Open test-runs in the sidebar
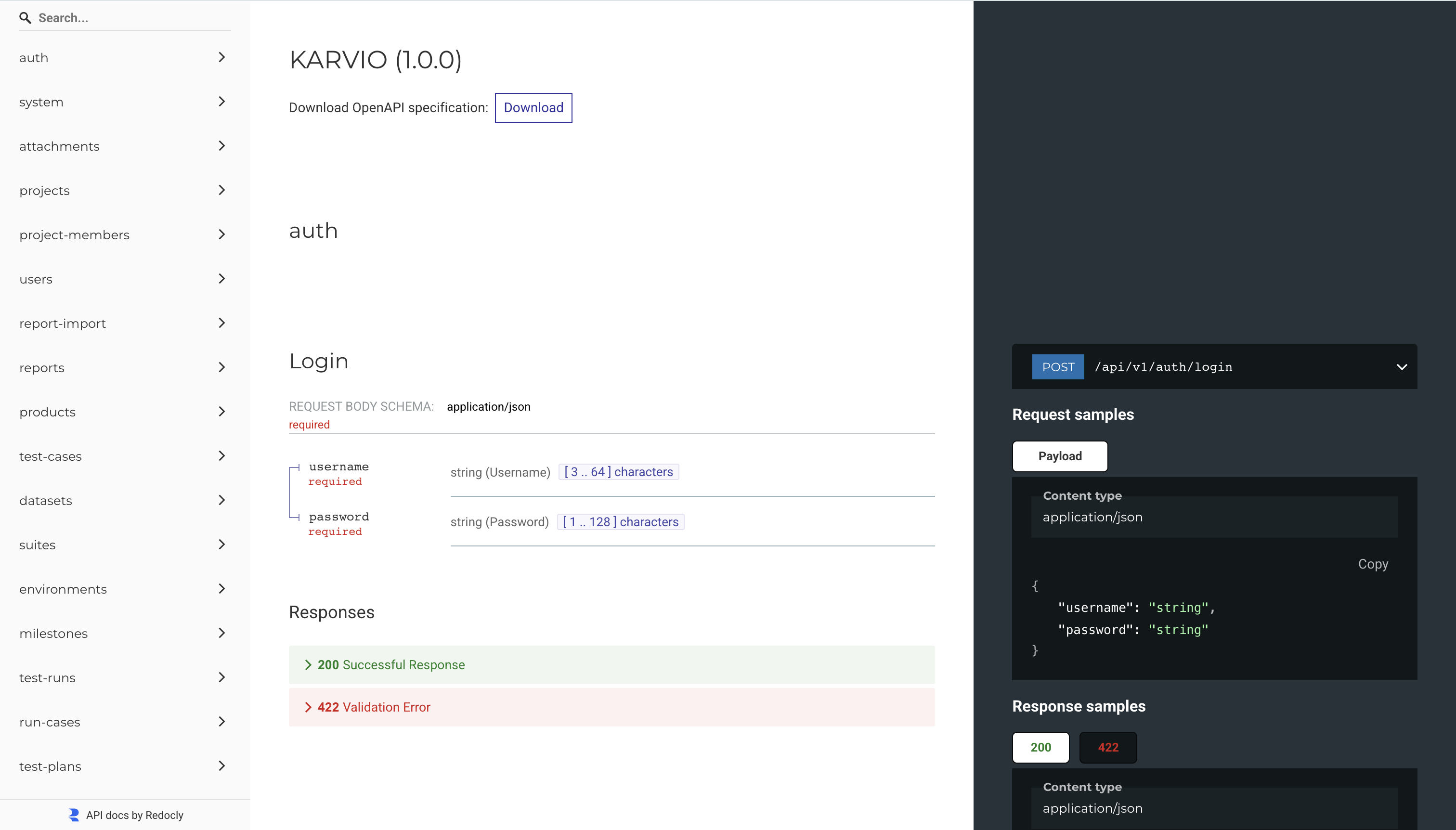Image resolution: width=1456 pixels, height=830 pixels. 125,678
